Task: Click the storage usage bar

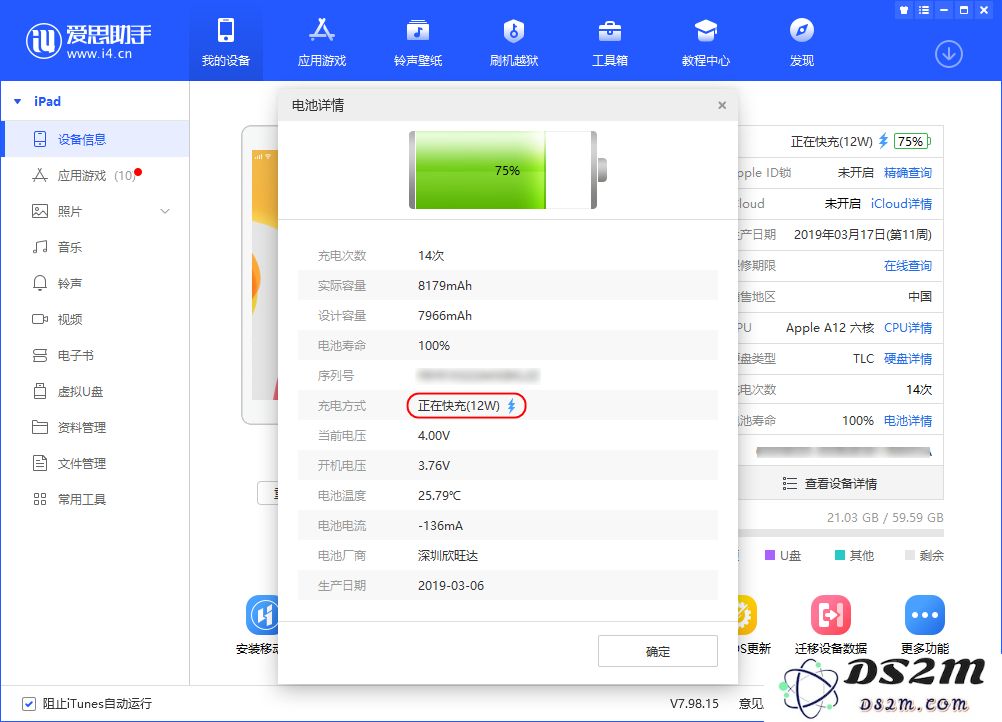Action: pyautogui.click(x=840, y=532)
